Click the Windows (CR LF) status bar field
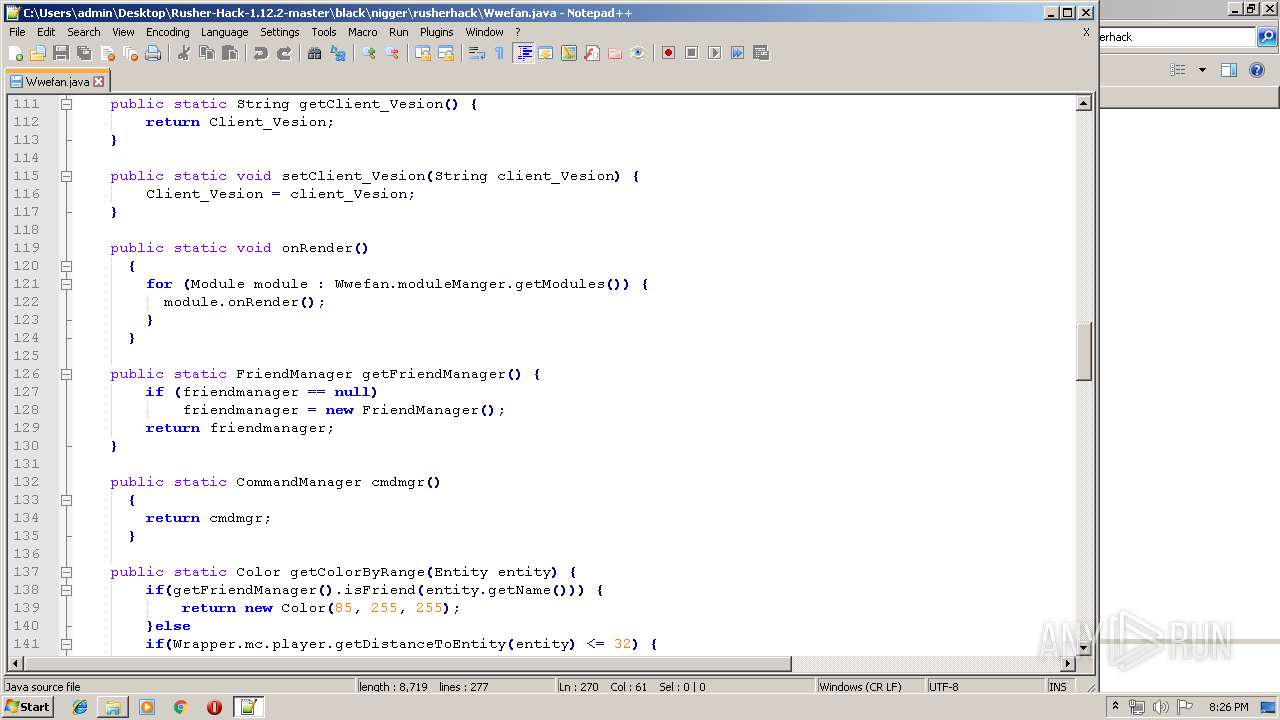Screen dimensions: 1280x720 tap(870, 687)
